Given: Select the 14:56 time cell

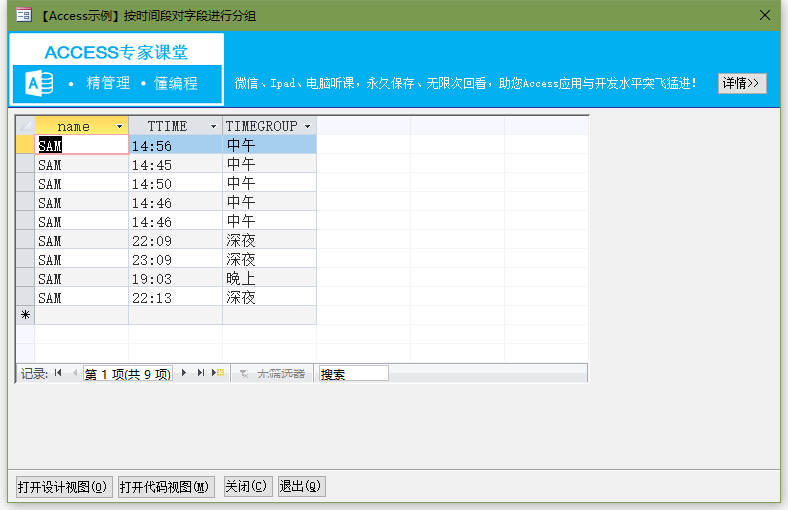Looking at the screenshot, I should [176, 145].
